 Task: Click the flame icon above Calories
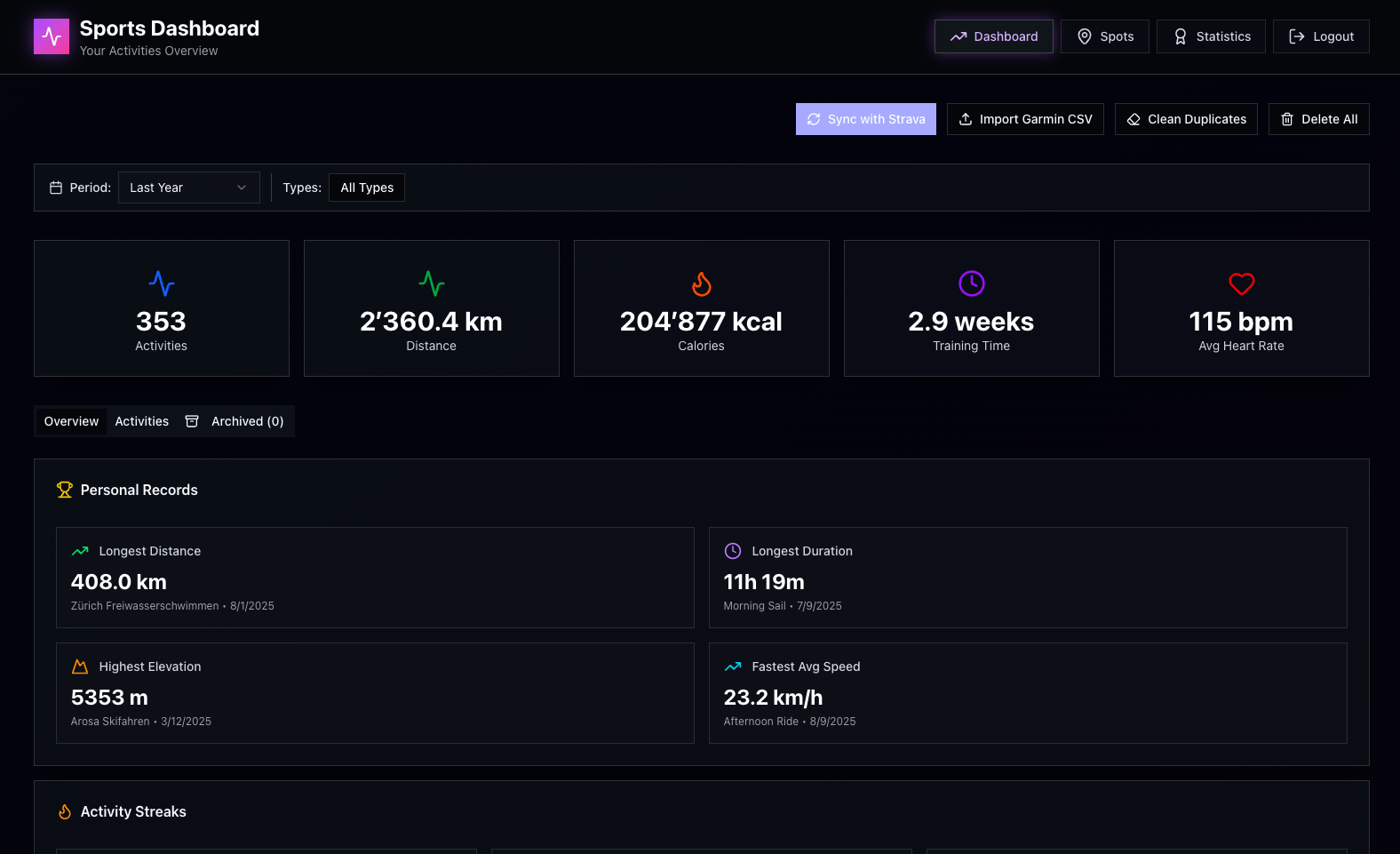(x=701, y=283)
